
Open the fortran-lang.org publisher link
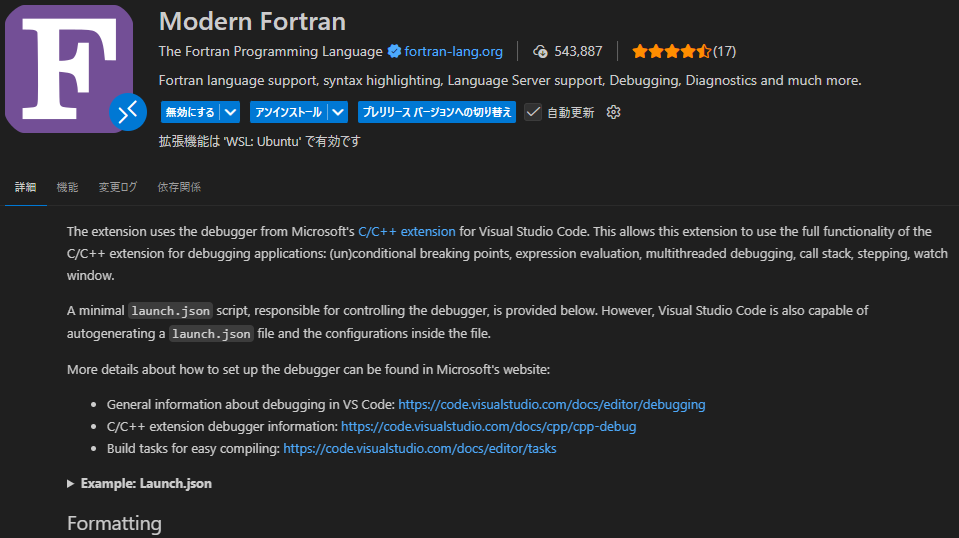click(453, 51)
